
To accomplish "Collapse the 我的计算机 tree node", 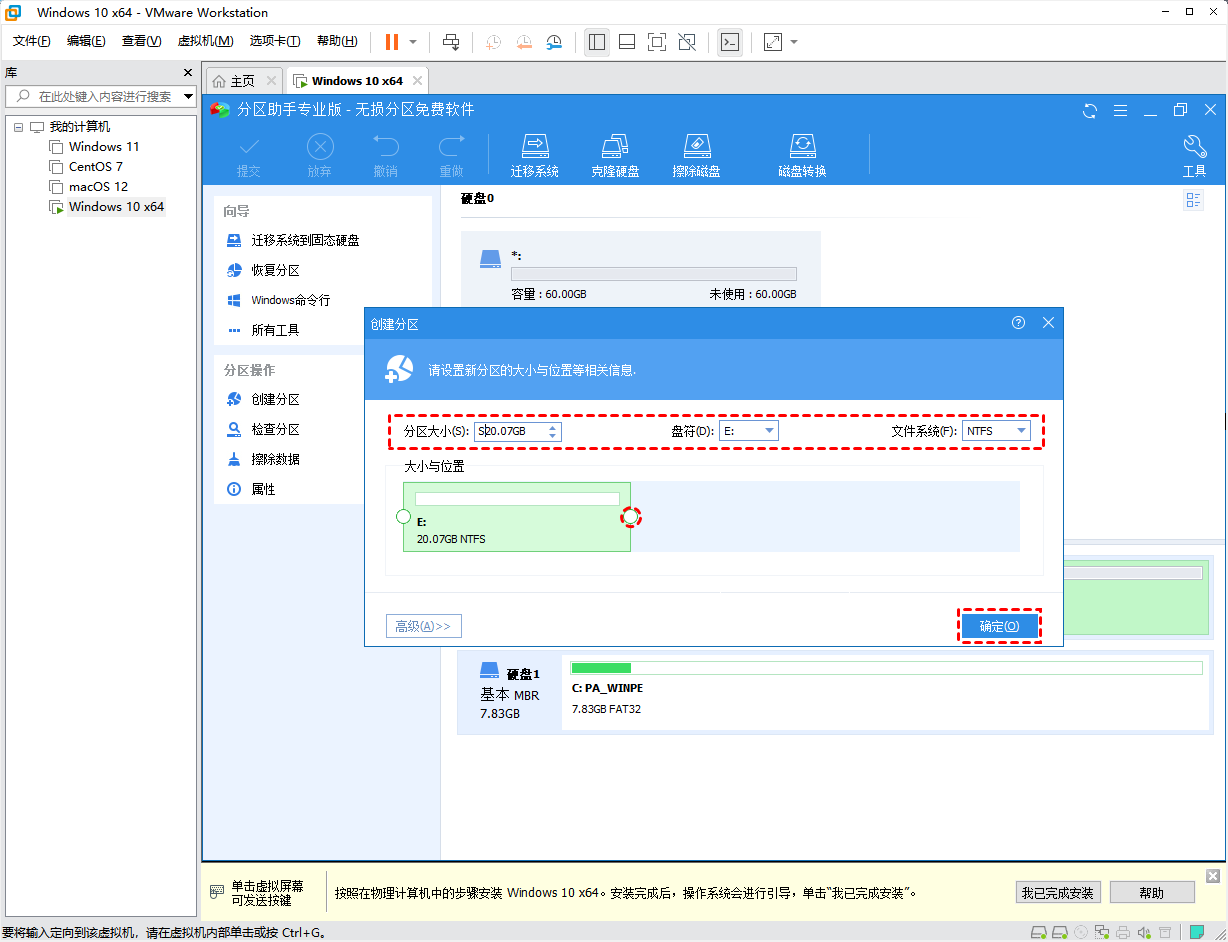I will coord(18,127).
